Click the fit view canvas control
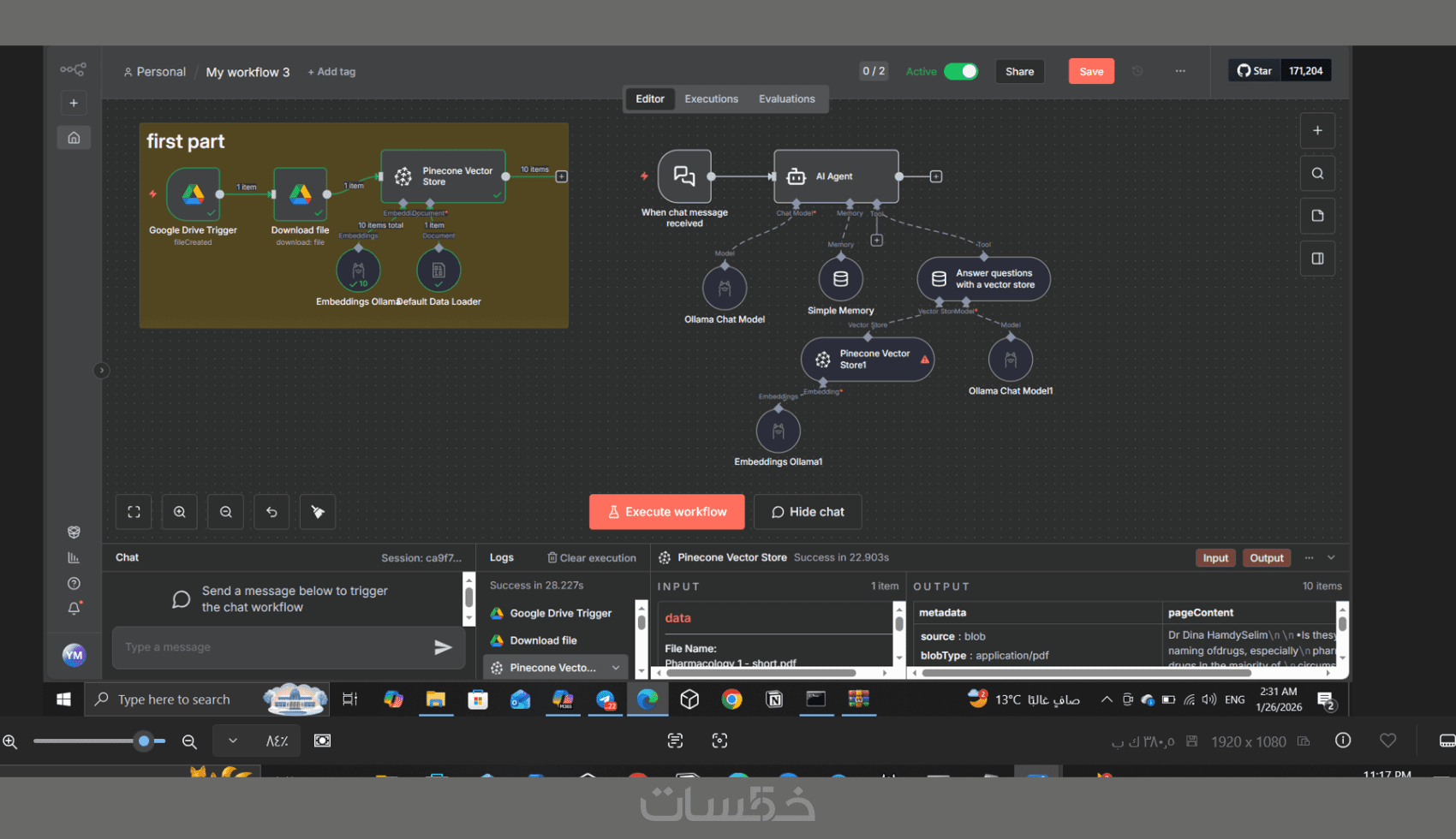Image resolution: width=1456 pixels, height=839 pixels. [x=134, y=512]
